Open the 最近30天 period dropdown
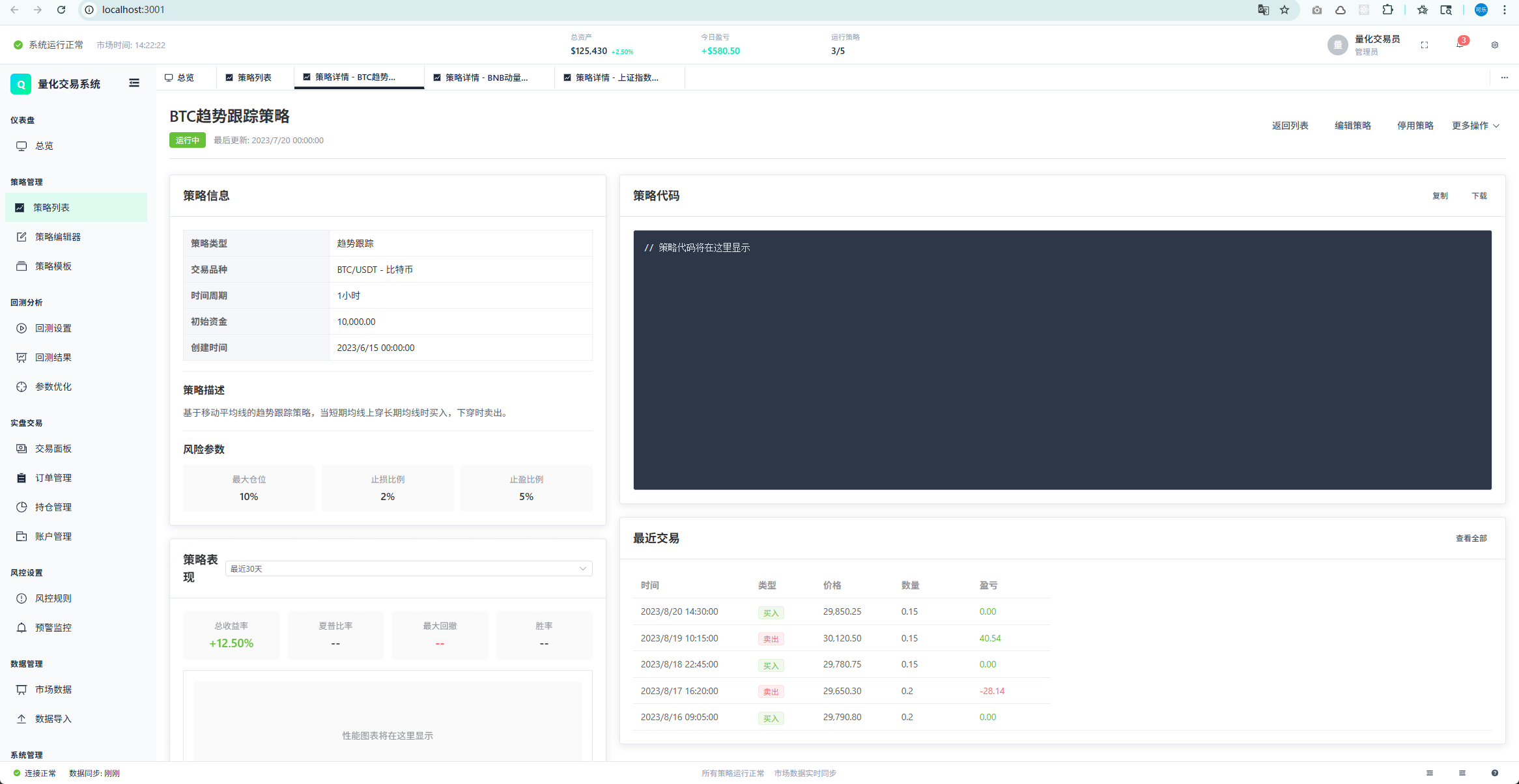The image size is (1519, 784). [408, 568]
